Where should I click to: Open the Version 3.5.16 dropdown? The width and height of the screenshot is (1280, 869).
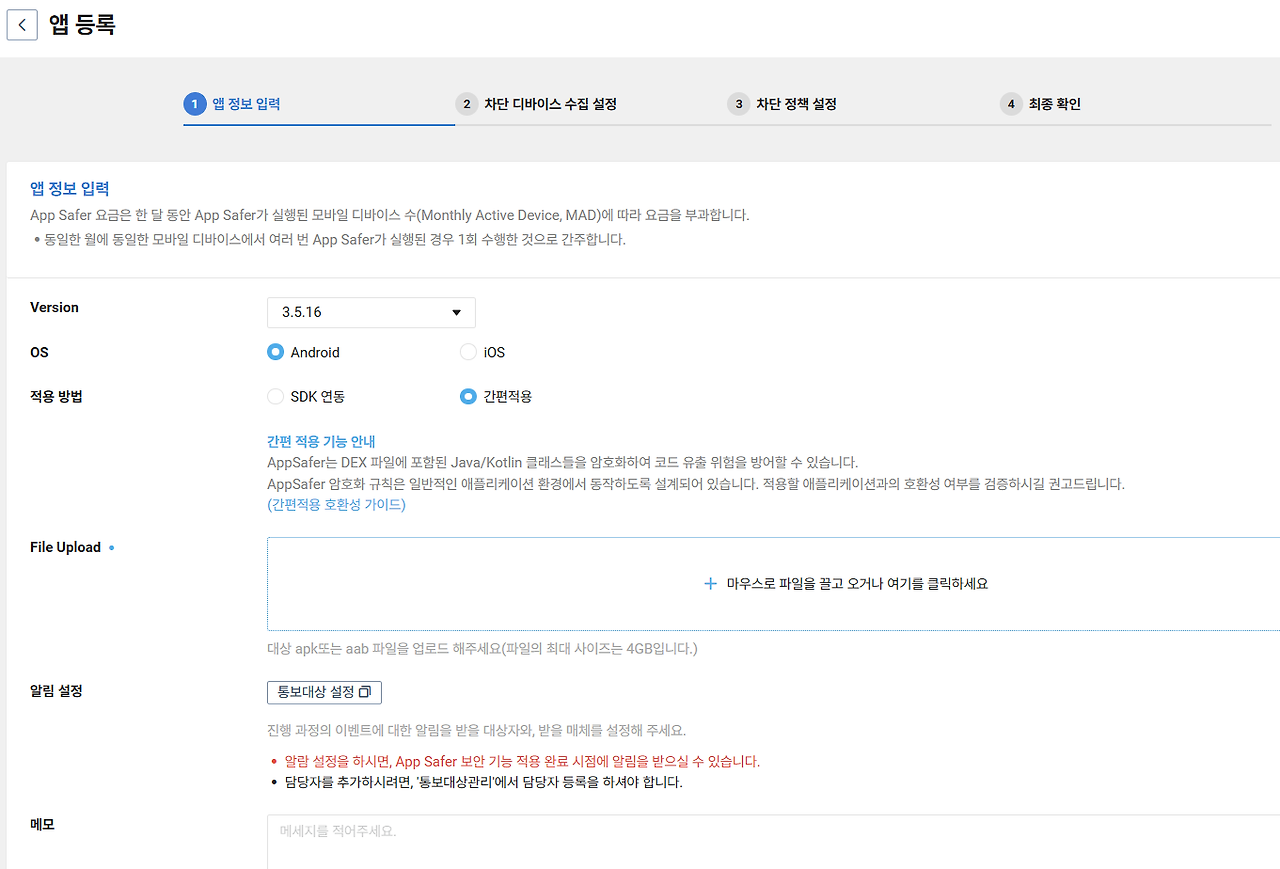(x=371, y=312)
